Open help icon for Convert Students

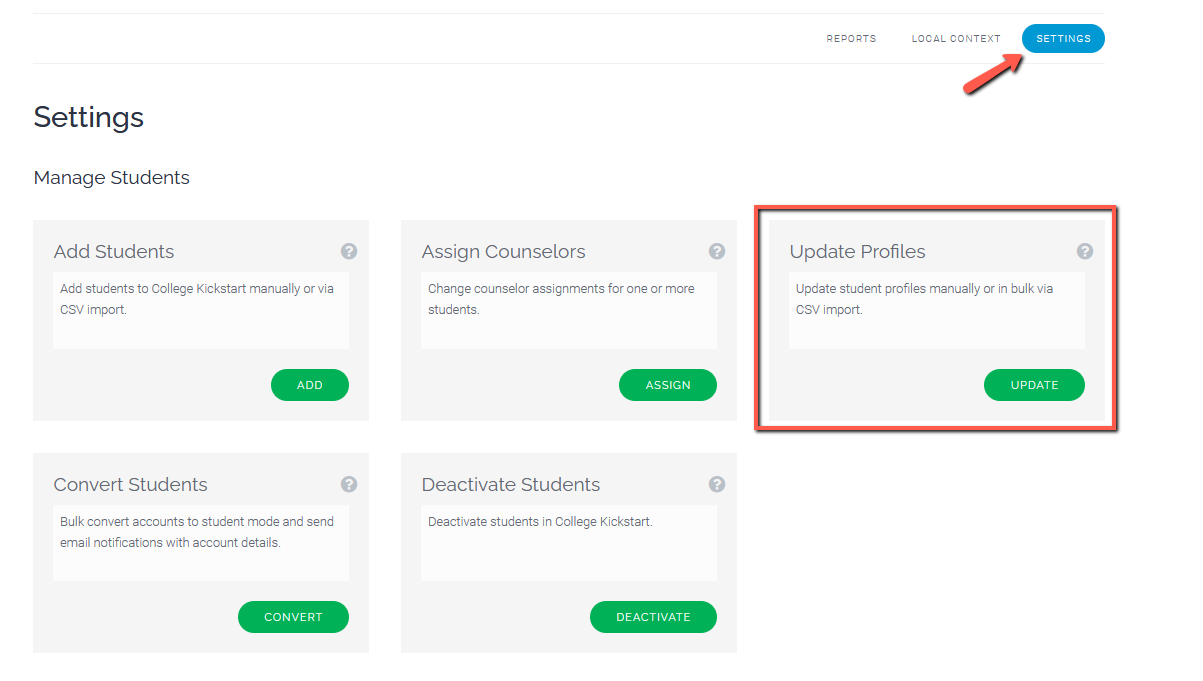click(x=349, y=484)
